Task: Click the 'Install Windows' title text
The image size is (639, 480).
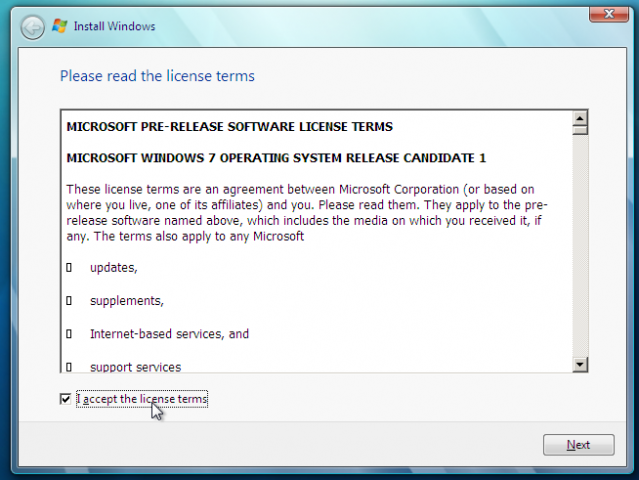Action: point(115,26)
